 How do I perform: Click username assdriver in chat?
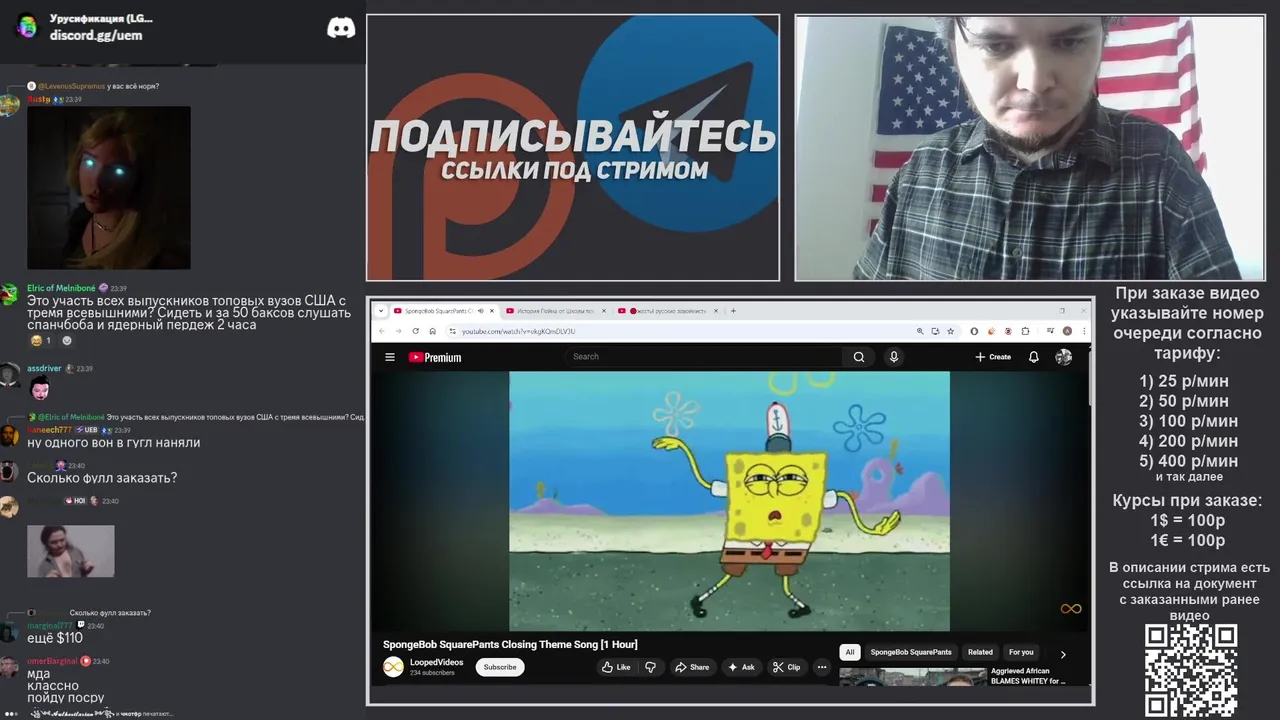tap(44, 368)
